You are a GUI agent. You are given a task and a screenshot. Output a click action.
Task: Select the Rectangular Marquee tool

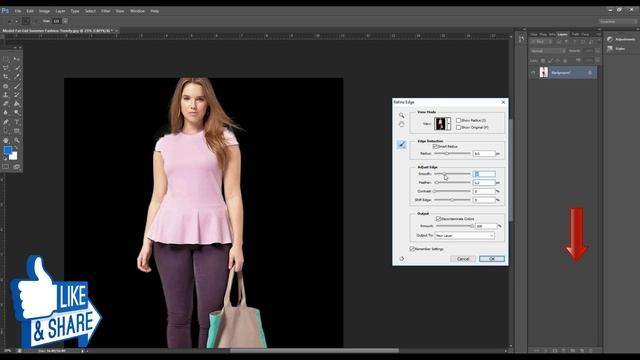click(x=6, y=59)
